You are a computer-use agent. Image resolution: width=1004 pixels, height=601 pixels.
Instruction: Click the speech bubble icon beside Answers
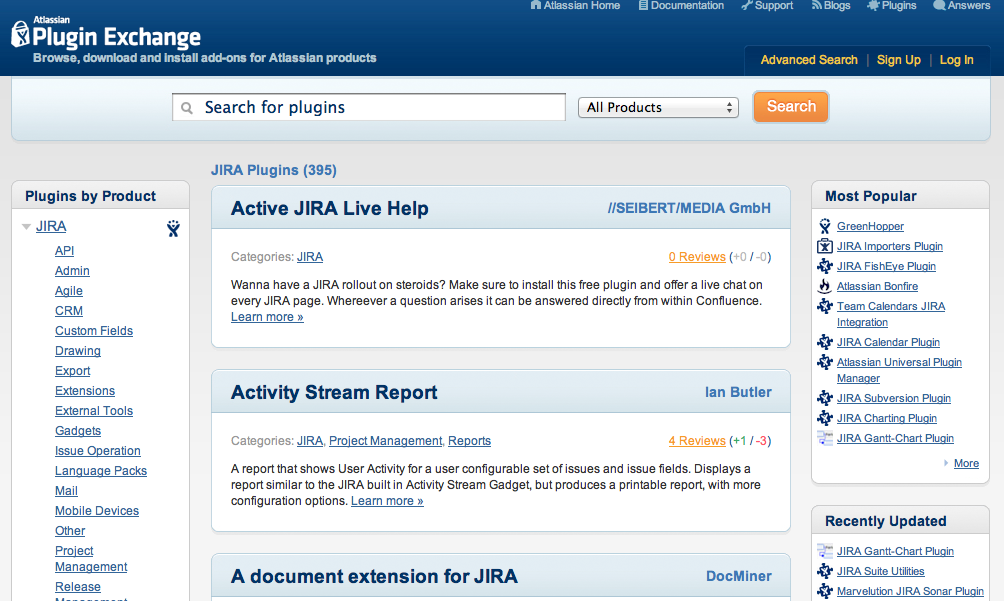pos(939,5)
